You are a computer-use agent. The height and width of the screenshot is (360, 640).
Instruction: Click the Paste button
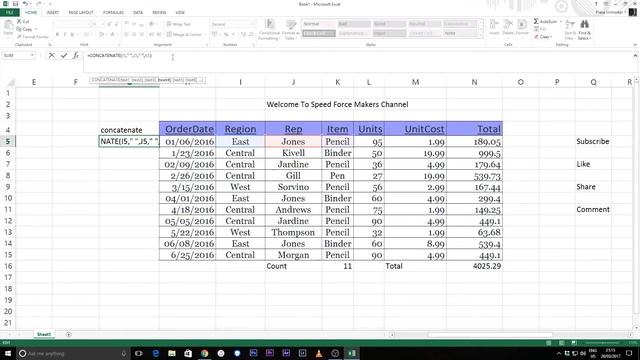coord(8,29)
